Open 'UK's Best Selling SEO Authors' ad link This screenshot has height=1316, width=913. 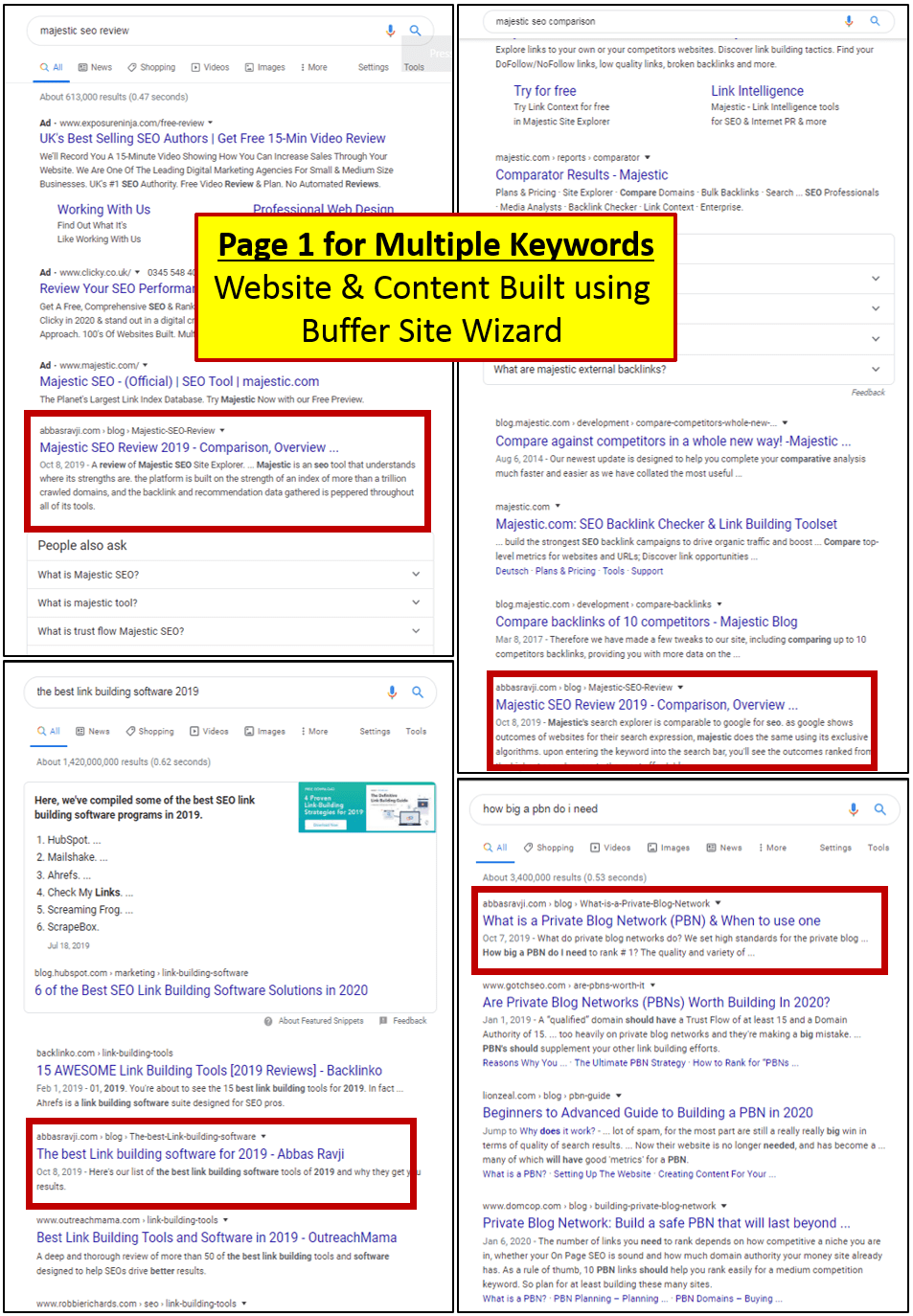click(x=213, y=138)
